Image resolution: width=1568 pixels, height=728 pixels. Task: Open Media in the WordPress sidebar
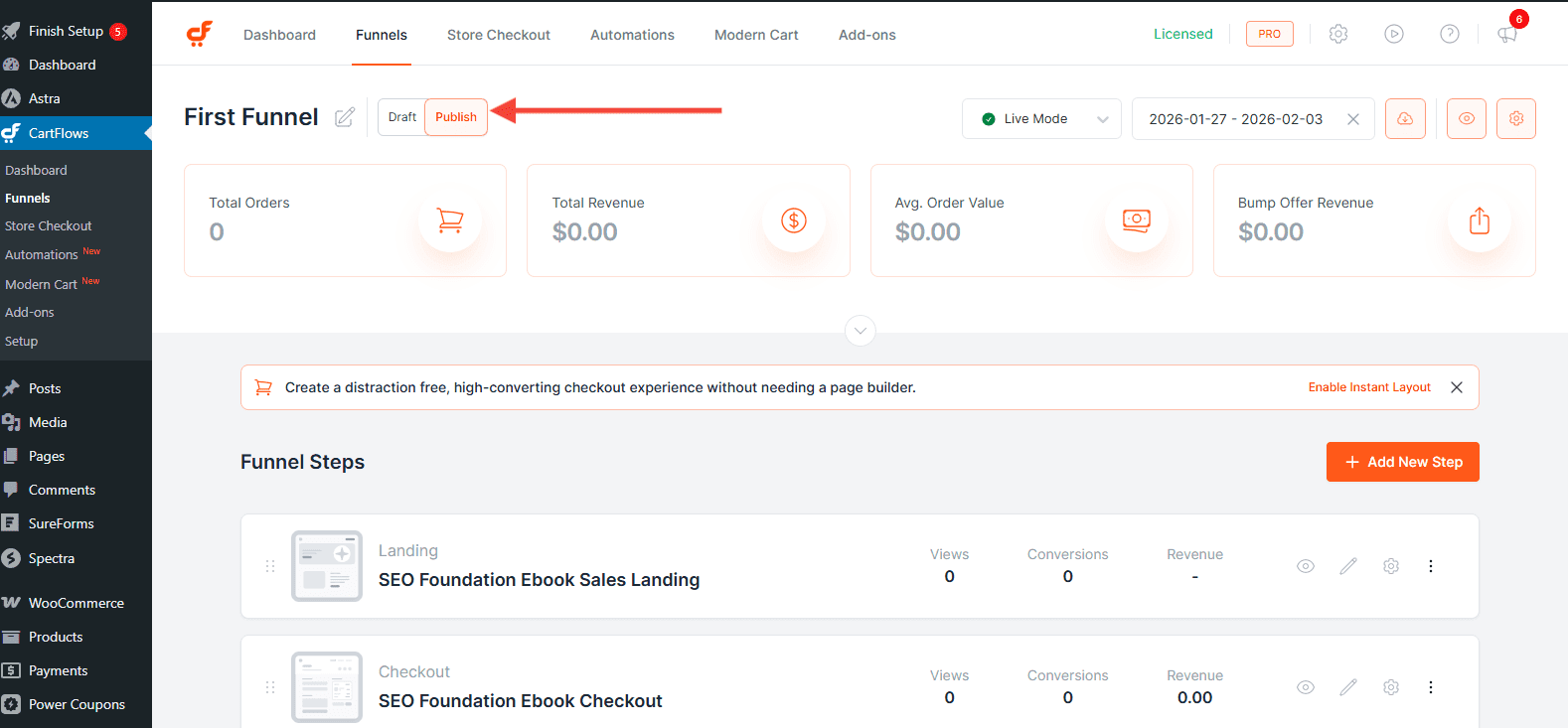76,422
